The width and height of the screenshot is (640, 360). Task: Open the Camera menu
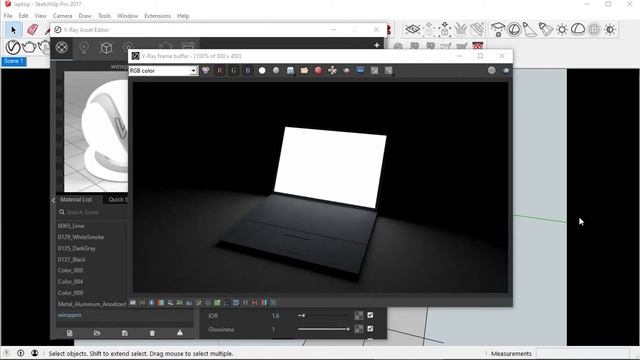pyautogui.click(x=62, y=16)
